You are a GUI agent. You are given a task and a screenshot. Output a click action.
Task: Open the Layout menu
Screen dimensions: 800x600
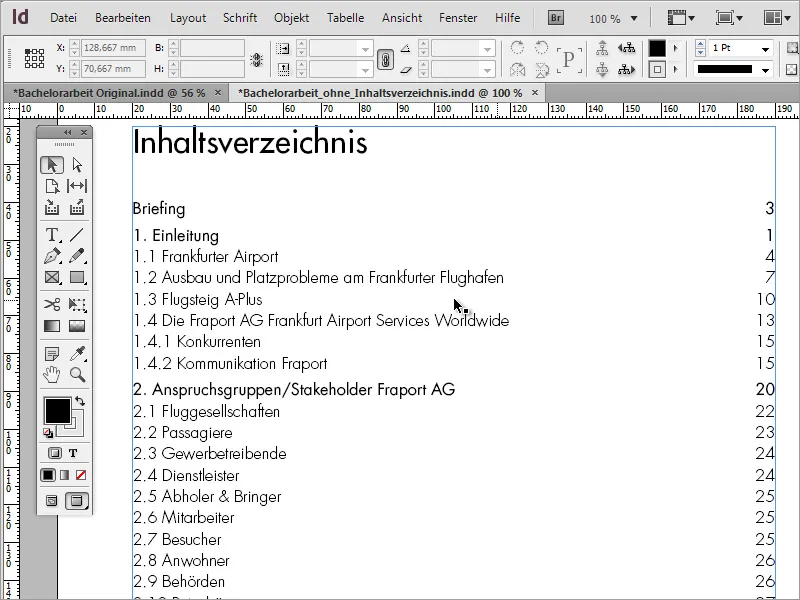tap(188, 18)
